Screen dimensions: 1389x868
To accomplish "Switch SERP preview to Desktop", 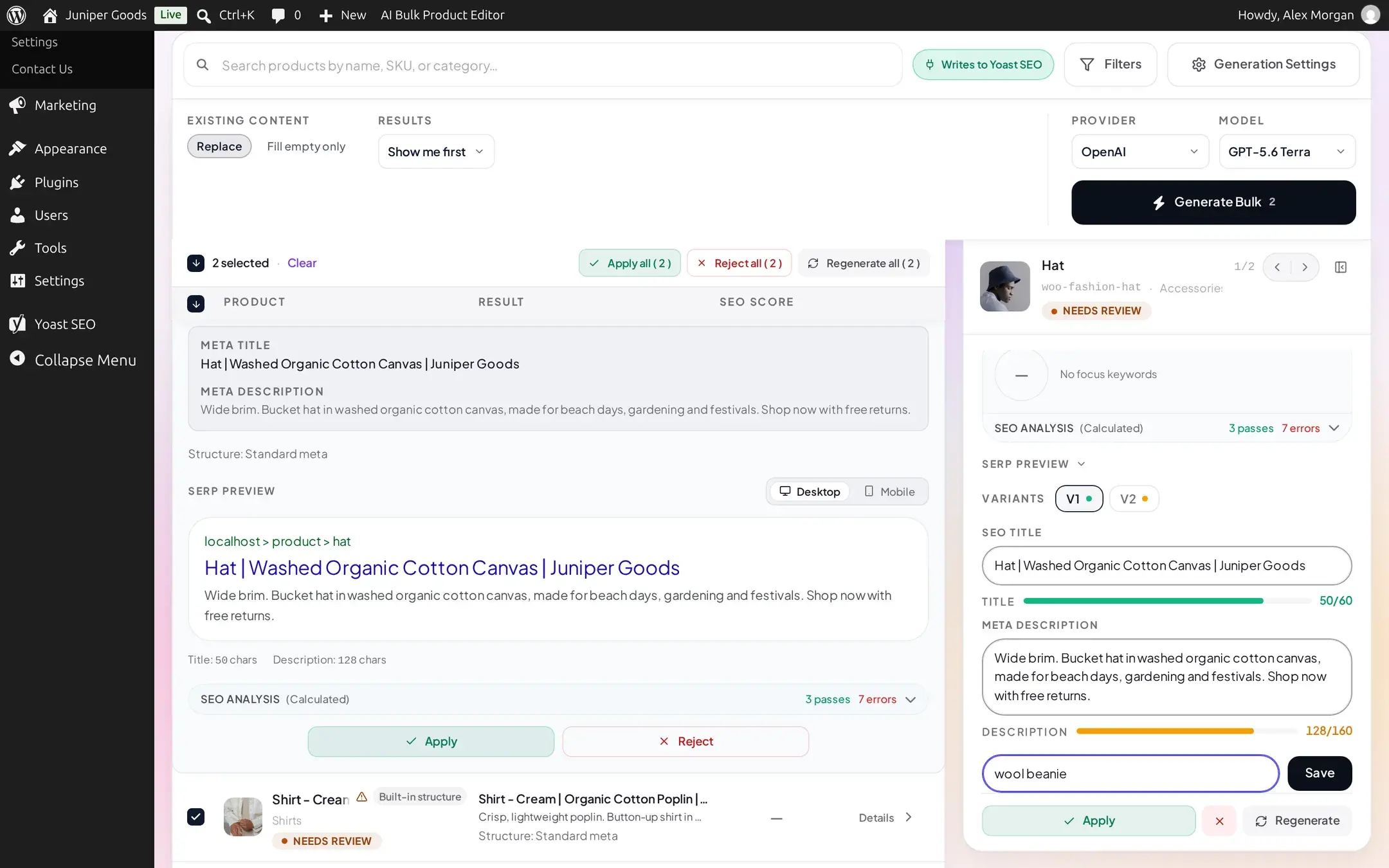I will pyautogui.click(x=810, y=491).
